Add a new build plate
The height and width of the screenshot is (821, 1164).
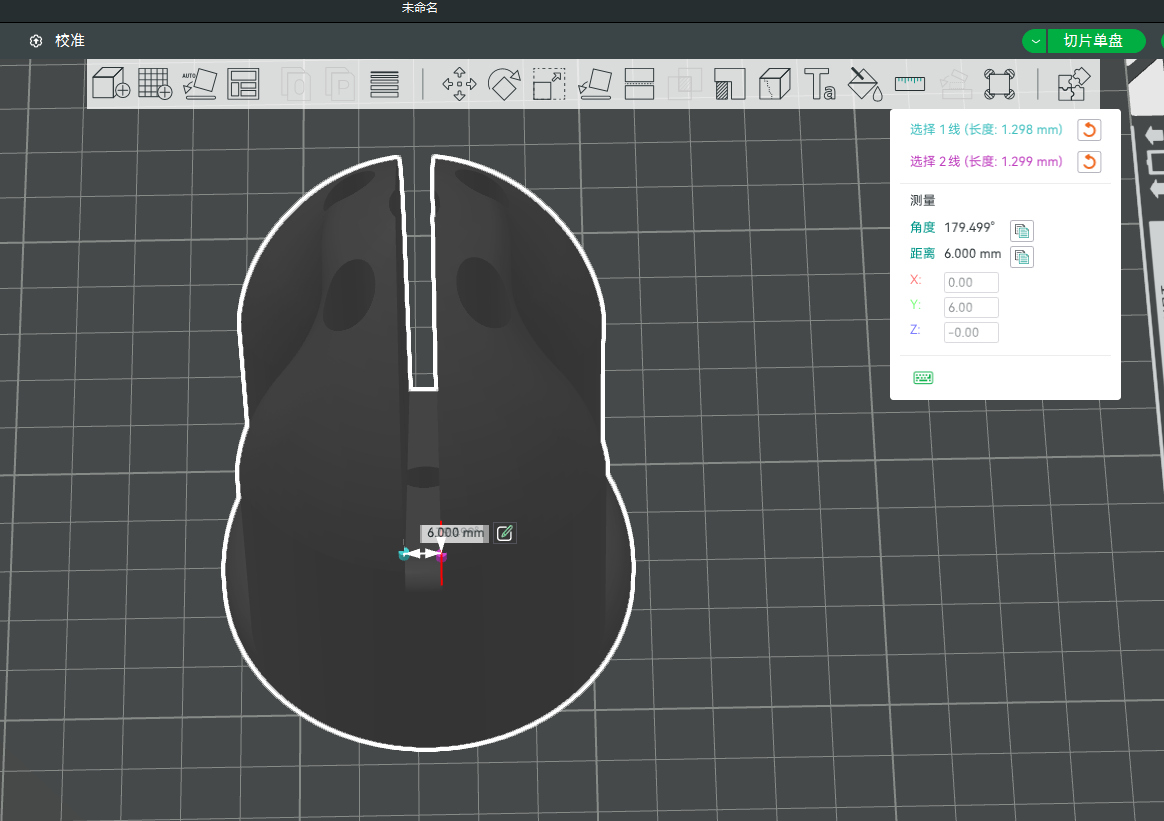[x=155, y=83]
